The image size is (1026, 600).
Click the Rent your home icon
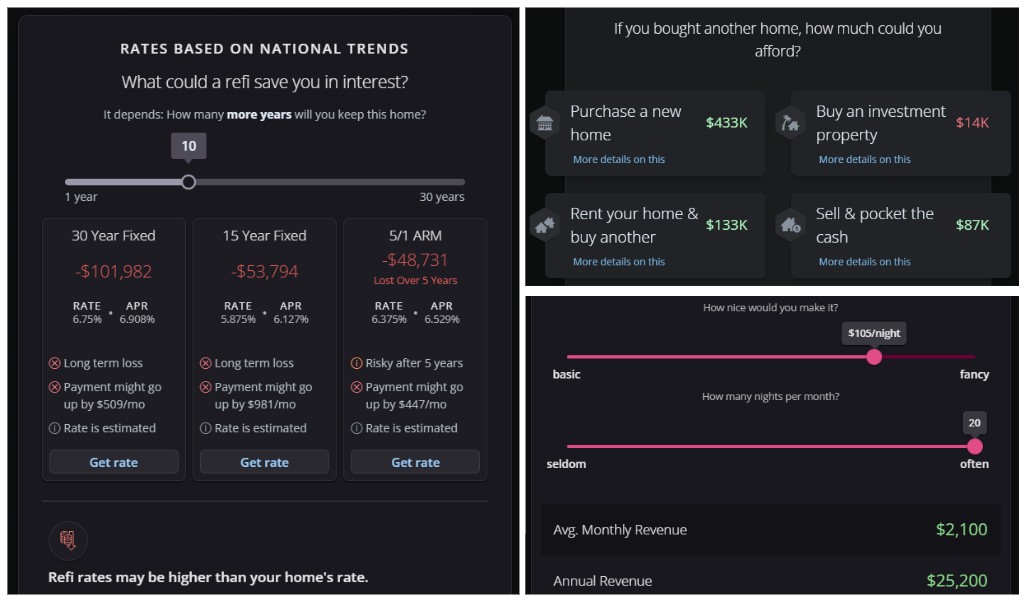[x=545, y=225]
